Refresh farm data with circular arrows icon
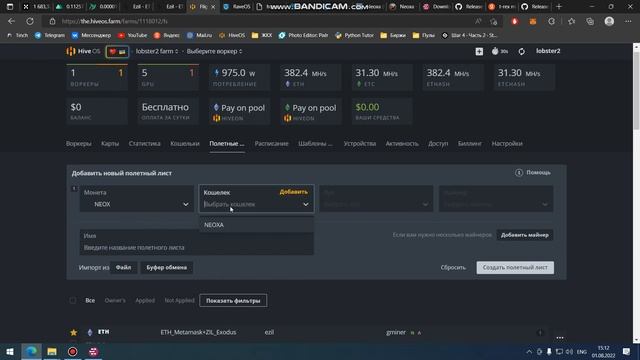The image size is (640, 360). click(522, 51)
